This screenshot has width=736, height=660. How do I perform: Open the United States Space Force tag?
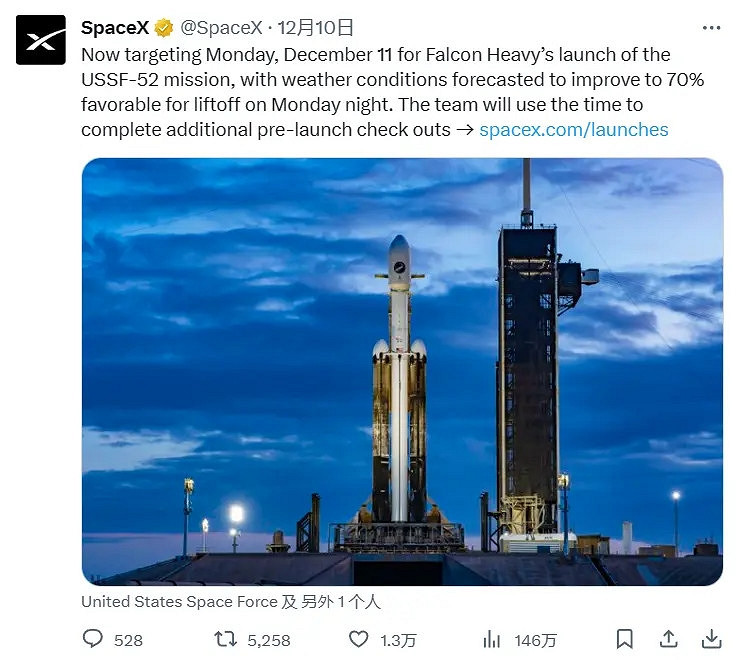[179, 602]
